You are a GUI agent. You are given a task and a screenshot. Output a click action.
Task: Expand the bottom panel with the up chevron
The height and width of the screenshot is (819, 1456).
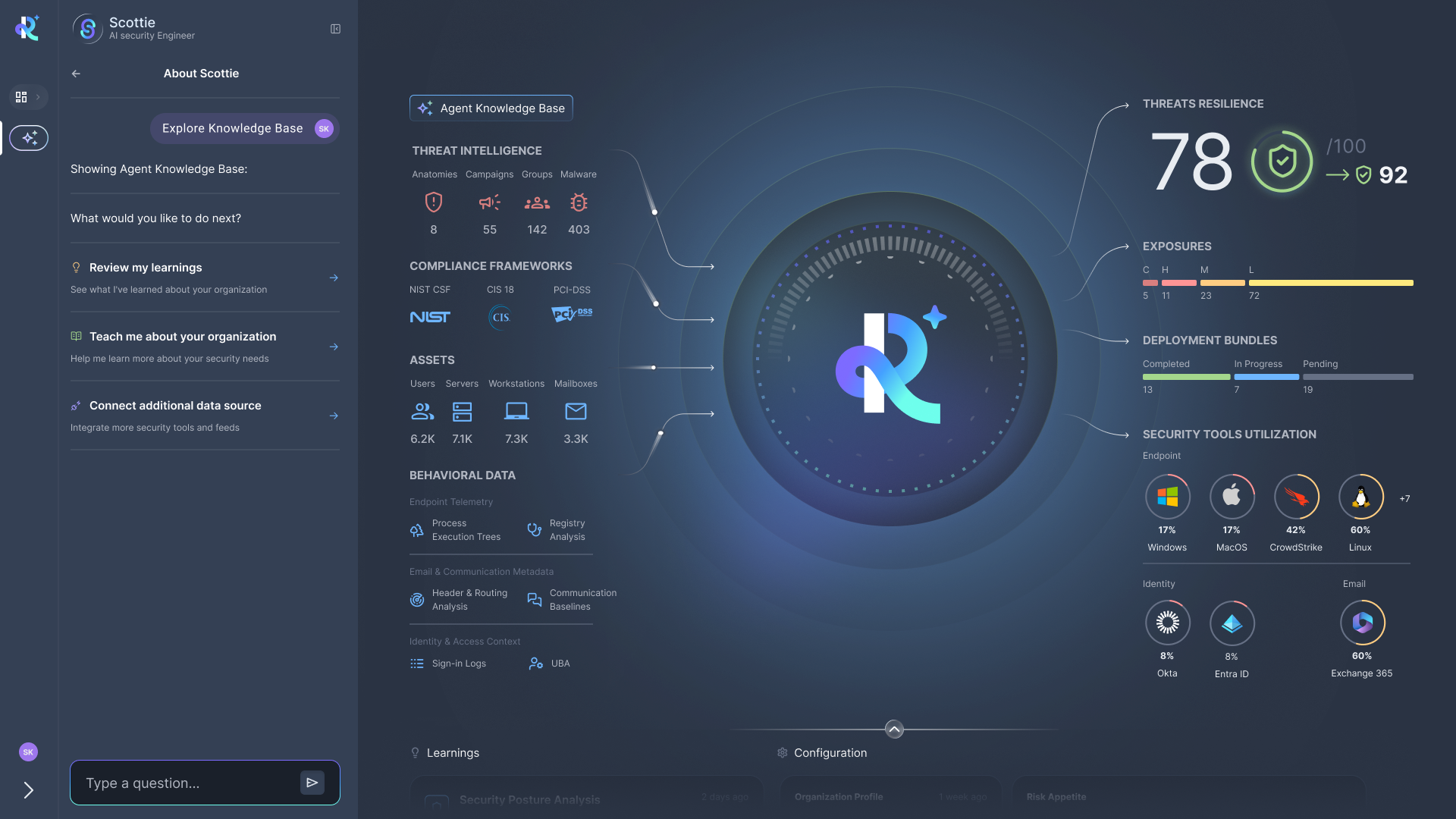point(894,730)
